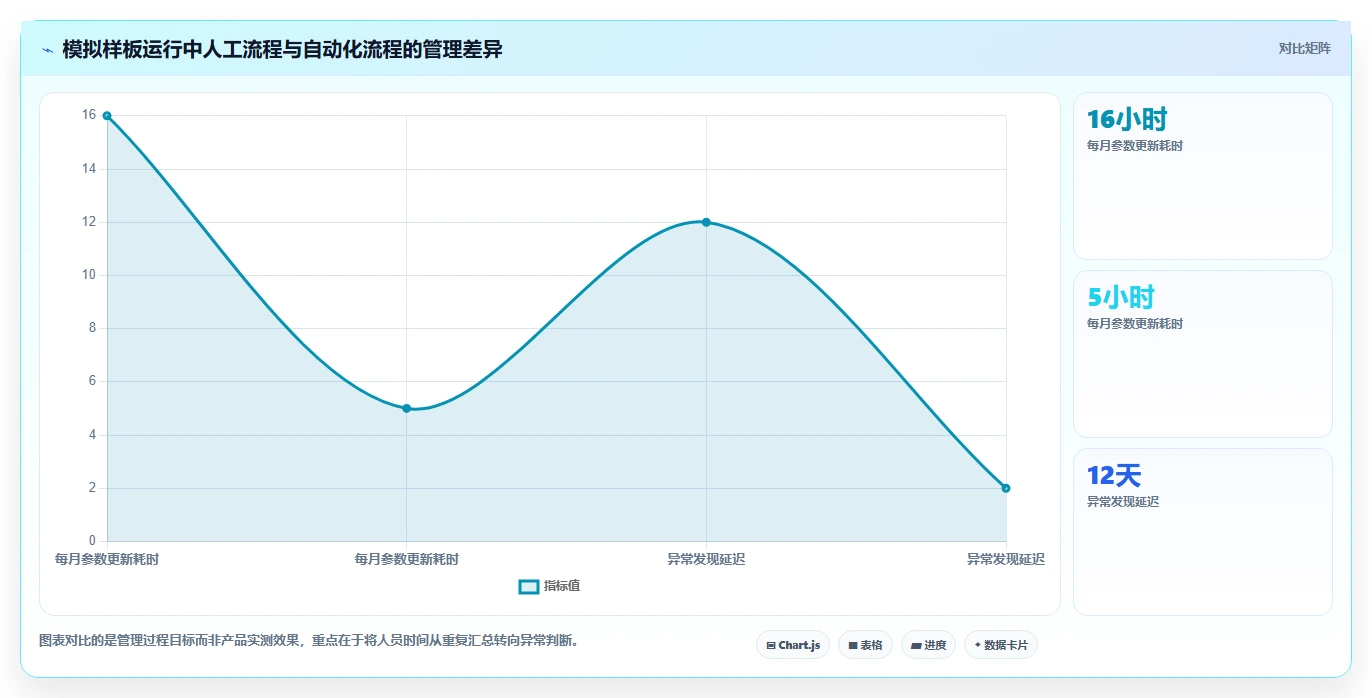Click the 异常发现延迟 caption under 12天
Screen dimensions: 1372x698
coord(1123,502)
